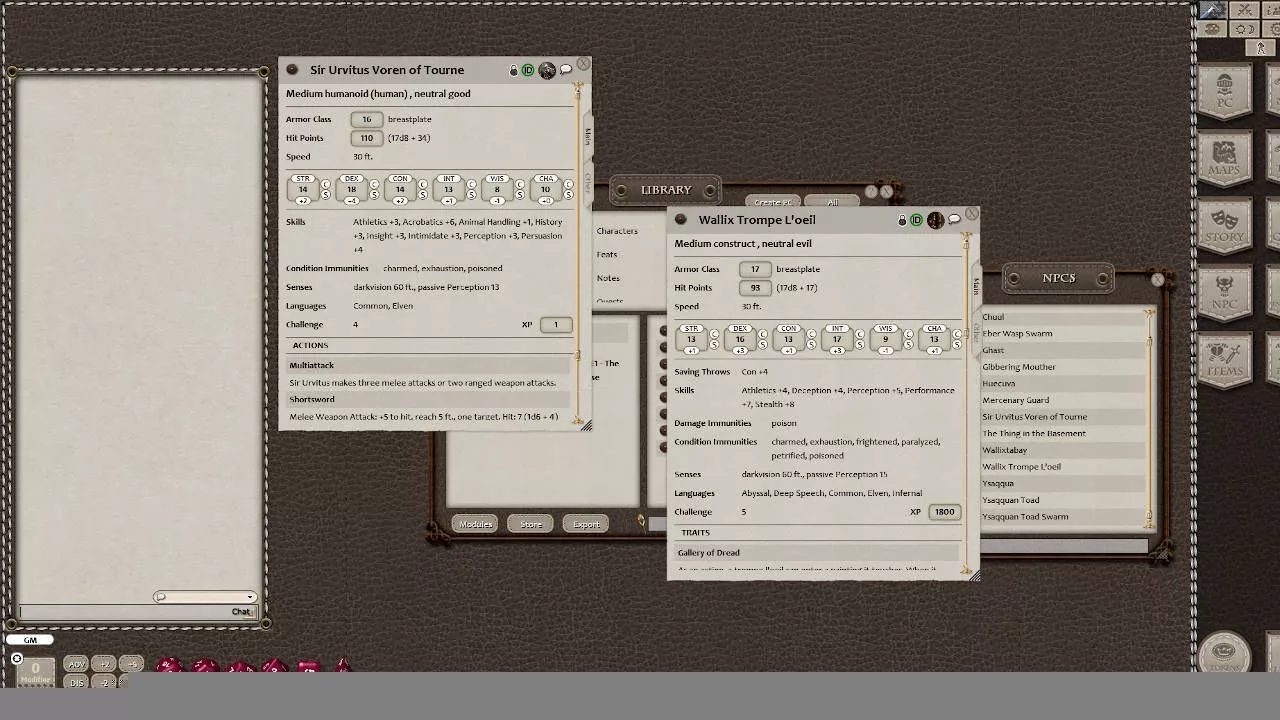Screen dimensions: 1280x720
Task: Toggle the lock icon on Sir Urvitus sheet
Action: tap(514, 70)
